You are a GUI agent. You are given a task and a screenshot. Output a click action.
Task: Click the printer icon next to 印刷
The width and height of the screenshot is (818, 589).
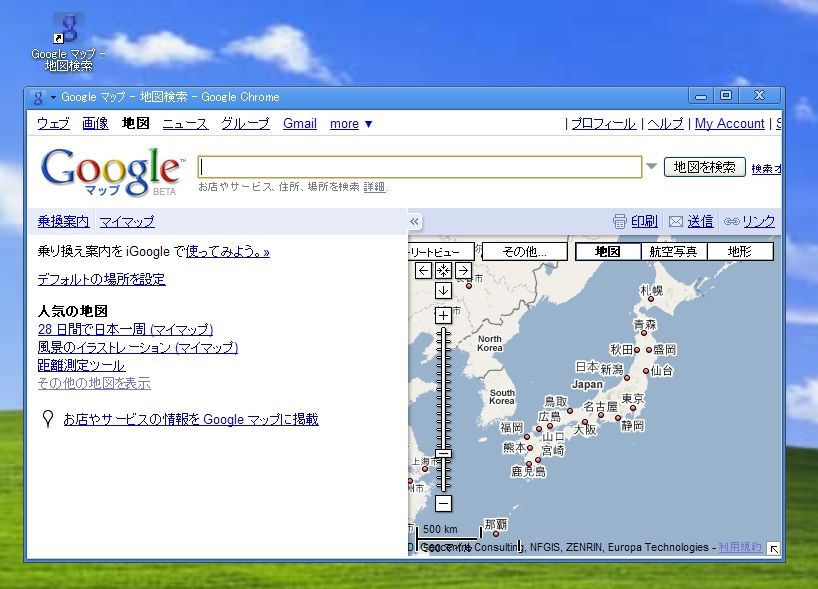coord(619,222)
